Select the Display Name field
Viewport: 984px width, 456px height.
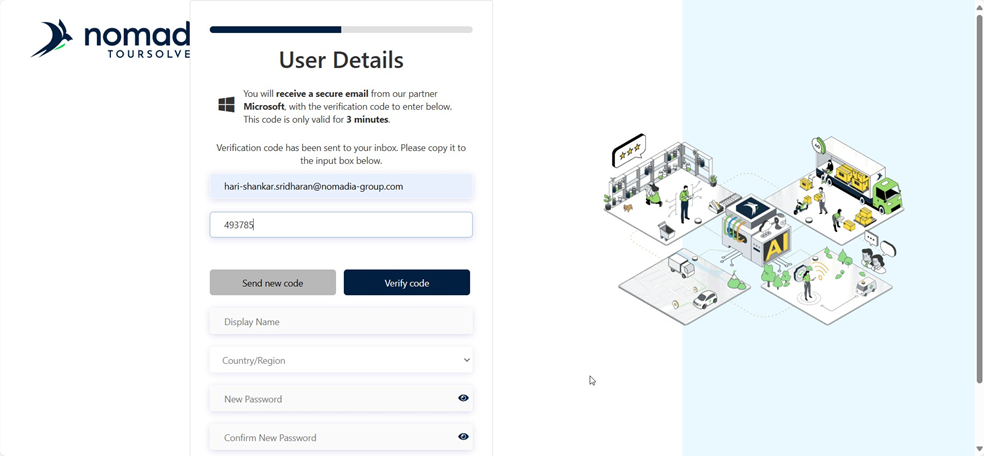click(341, 322)
